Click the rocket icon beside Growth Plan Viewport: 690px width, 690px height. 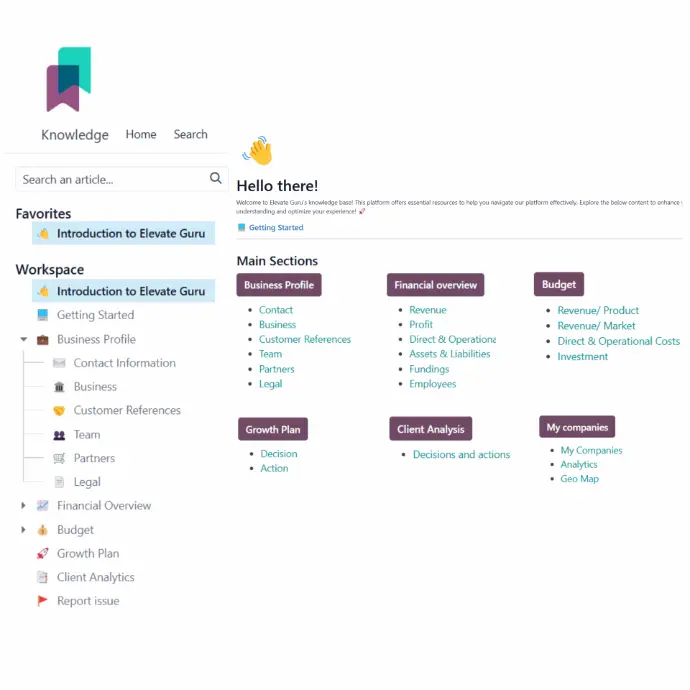click(x=43, y=553)
